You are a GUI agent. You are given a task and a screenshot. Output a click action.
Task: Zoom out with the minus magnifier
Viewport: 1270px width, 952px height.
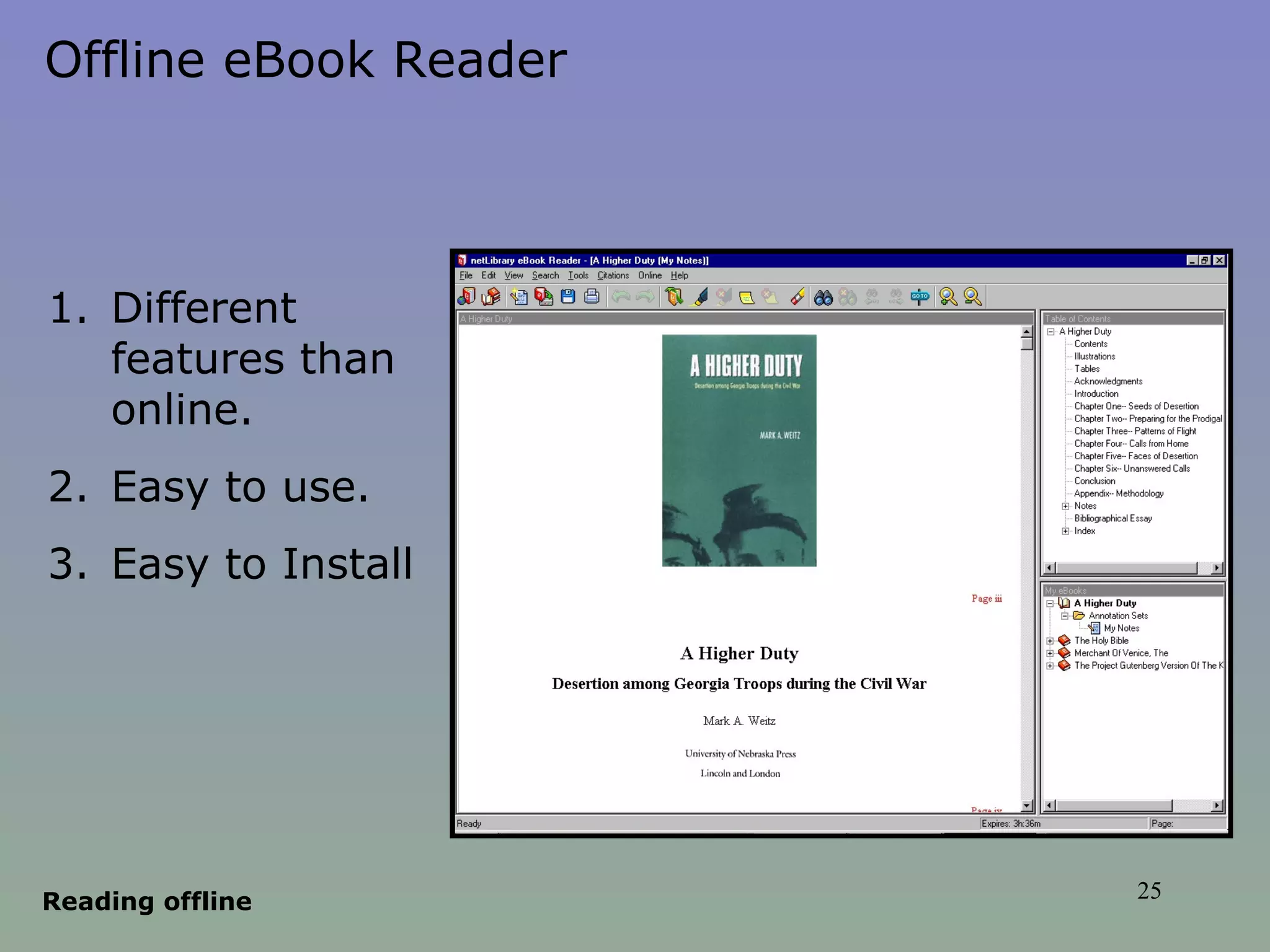973,297
